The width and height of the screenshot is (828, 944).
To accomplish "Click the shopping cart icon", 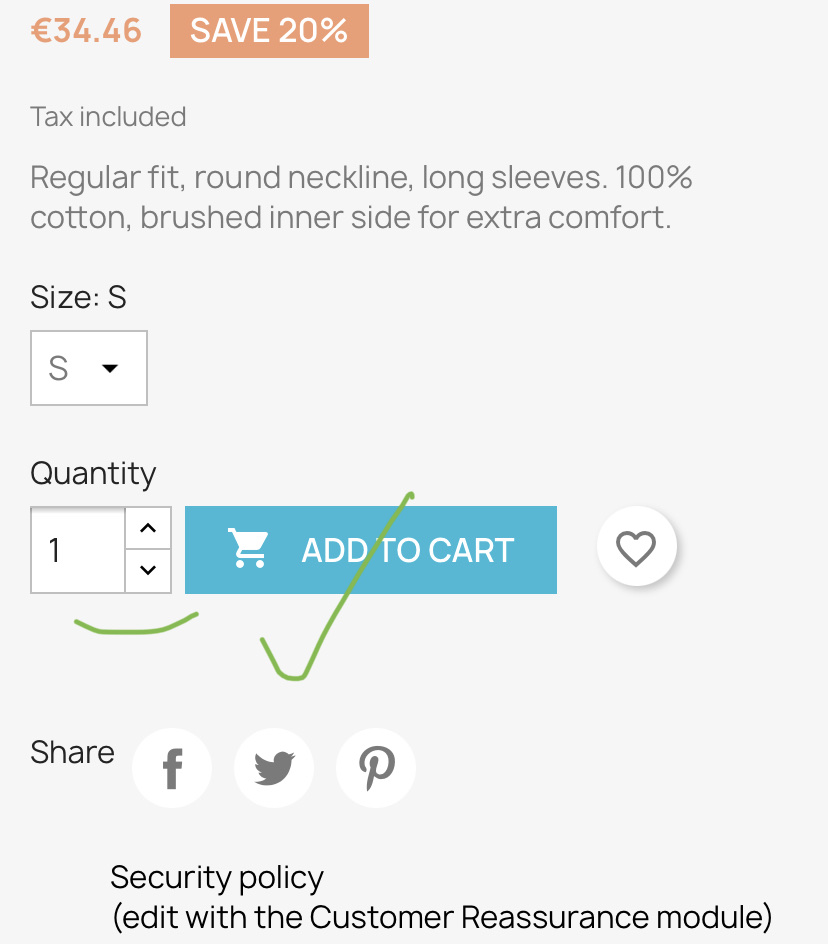I will (246, 548).
